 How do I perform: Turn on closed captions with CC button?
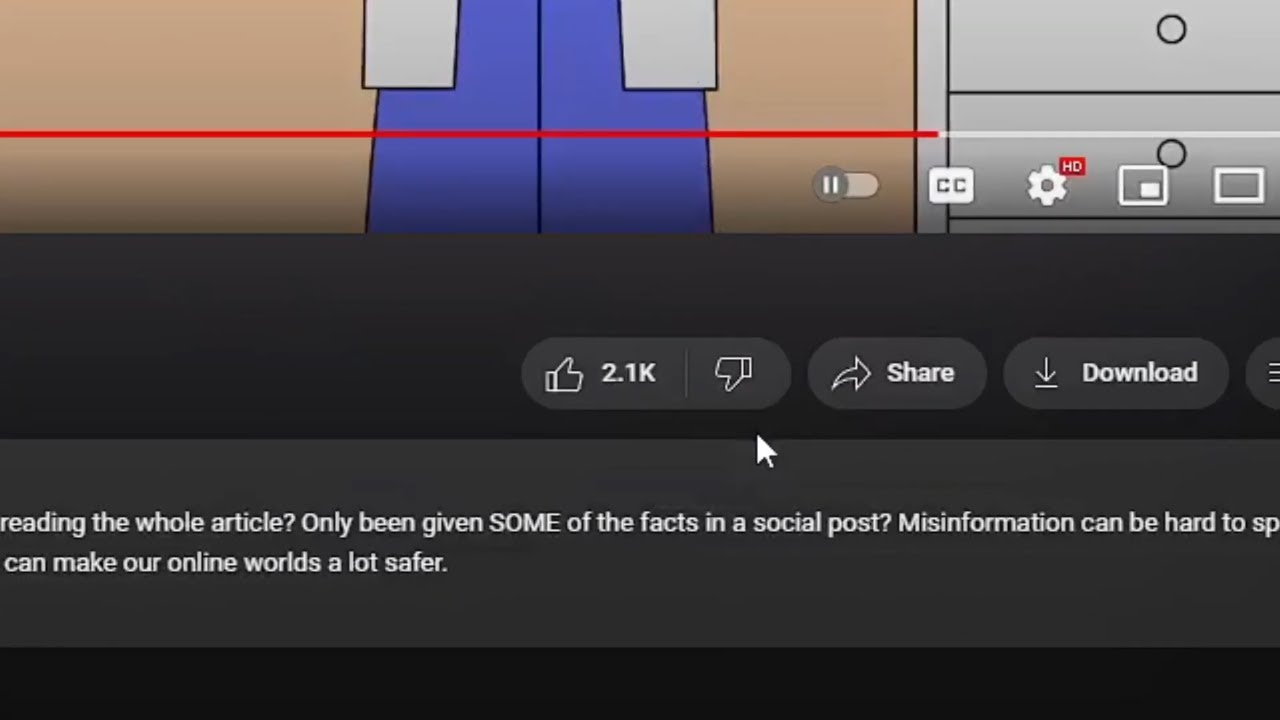coord(951,185)
